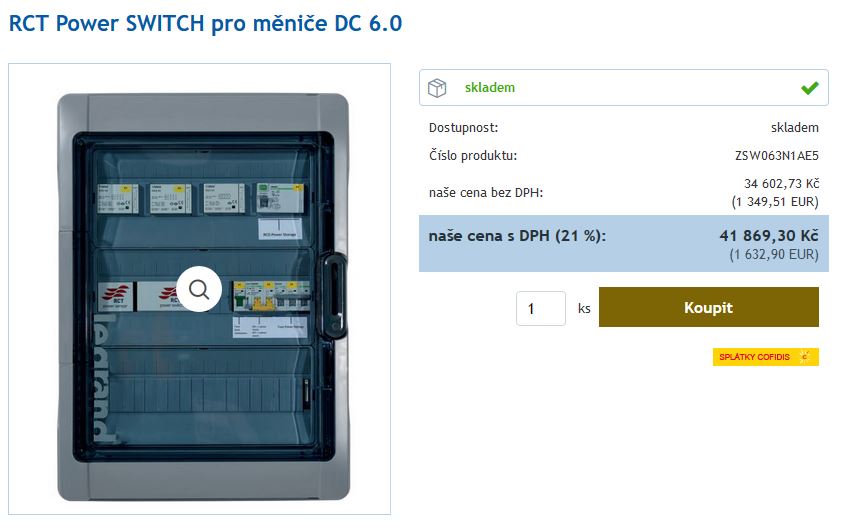Click the black door latch on the enclosure

(333, 296)
